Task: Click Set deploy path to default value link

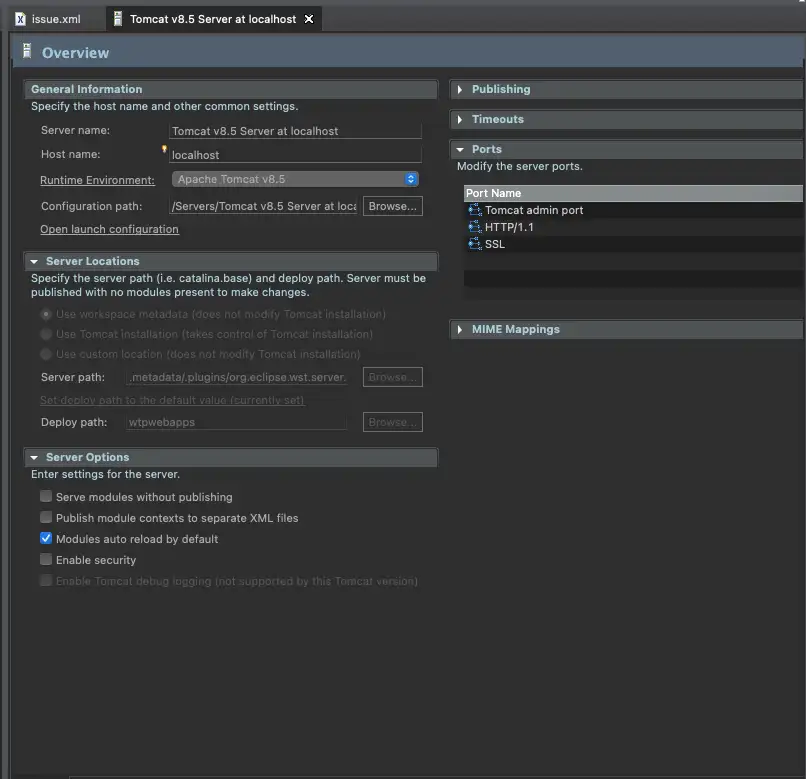Action: point(172,400)
